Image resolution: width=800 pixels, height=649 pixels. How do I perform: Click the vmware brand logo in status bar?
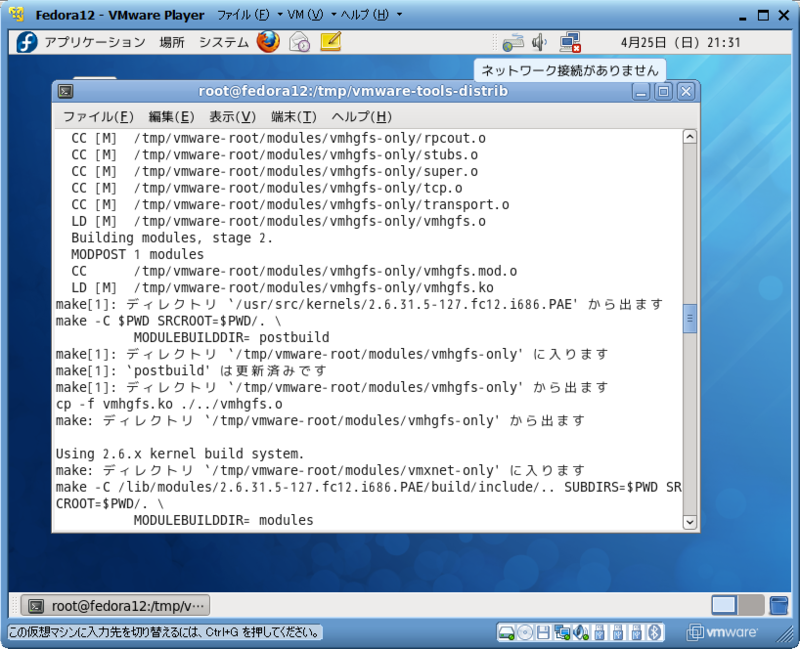722,633
